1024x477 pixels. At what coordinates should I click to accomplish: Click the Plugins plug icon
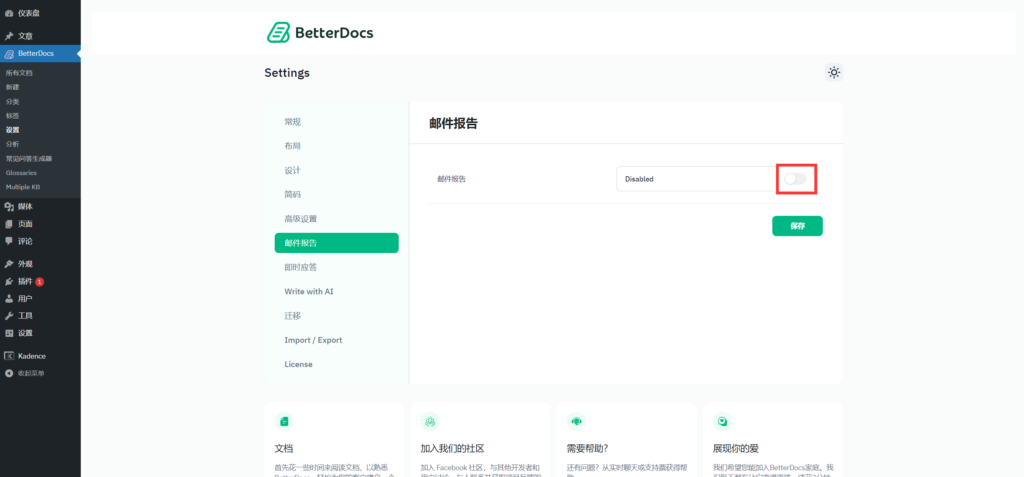(9, 282)
